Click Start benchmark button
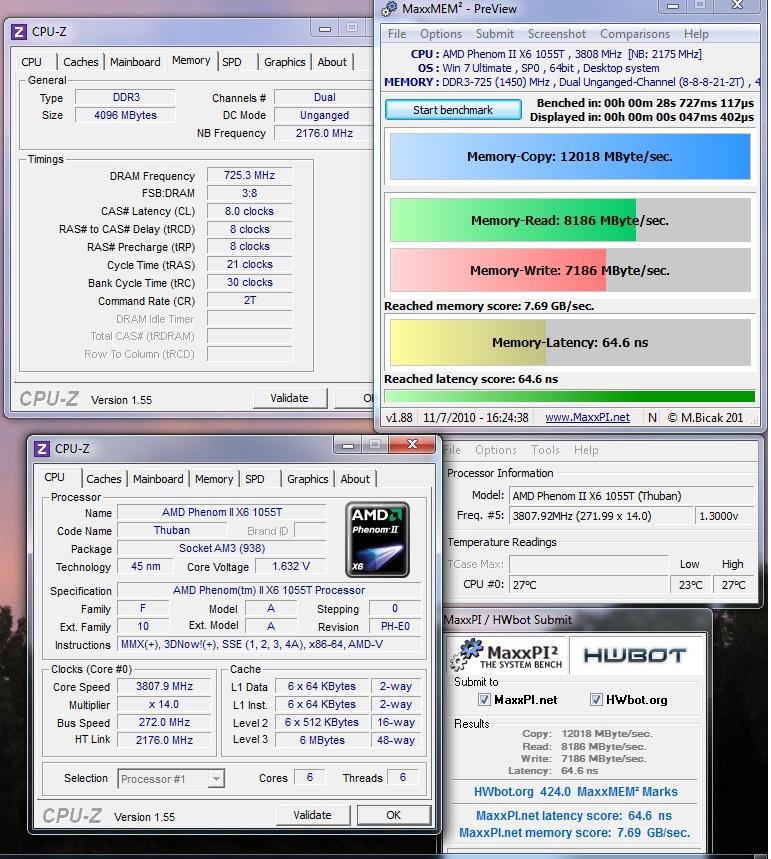 [453, 110]
